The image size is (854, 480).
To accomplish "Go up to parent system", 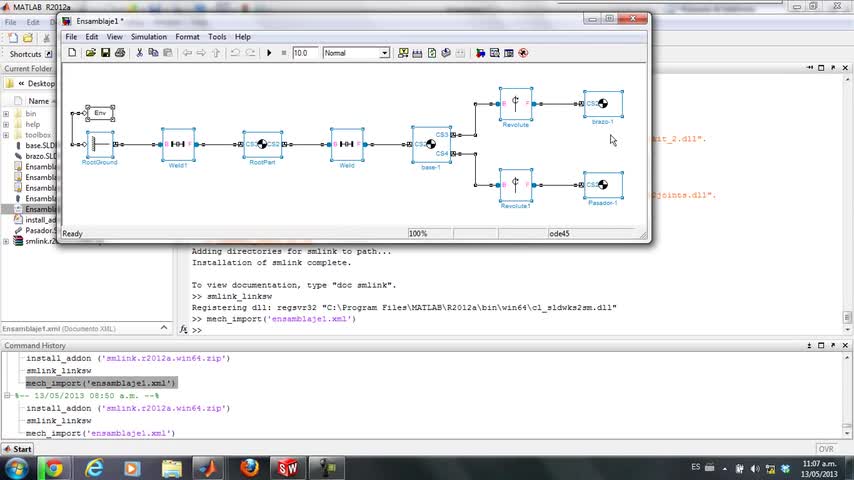I will pos(216,53).
